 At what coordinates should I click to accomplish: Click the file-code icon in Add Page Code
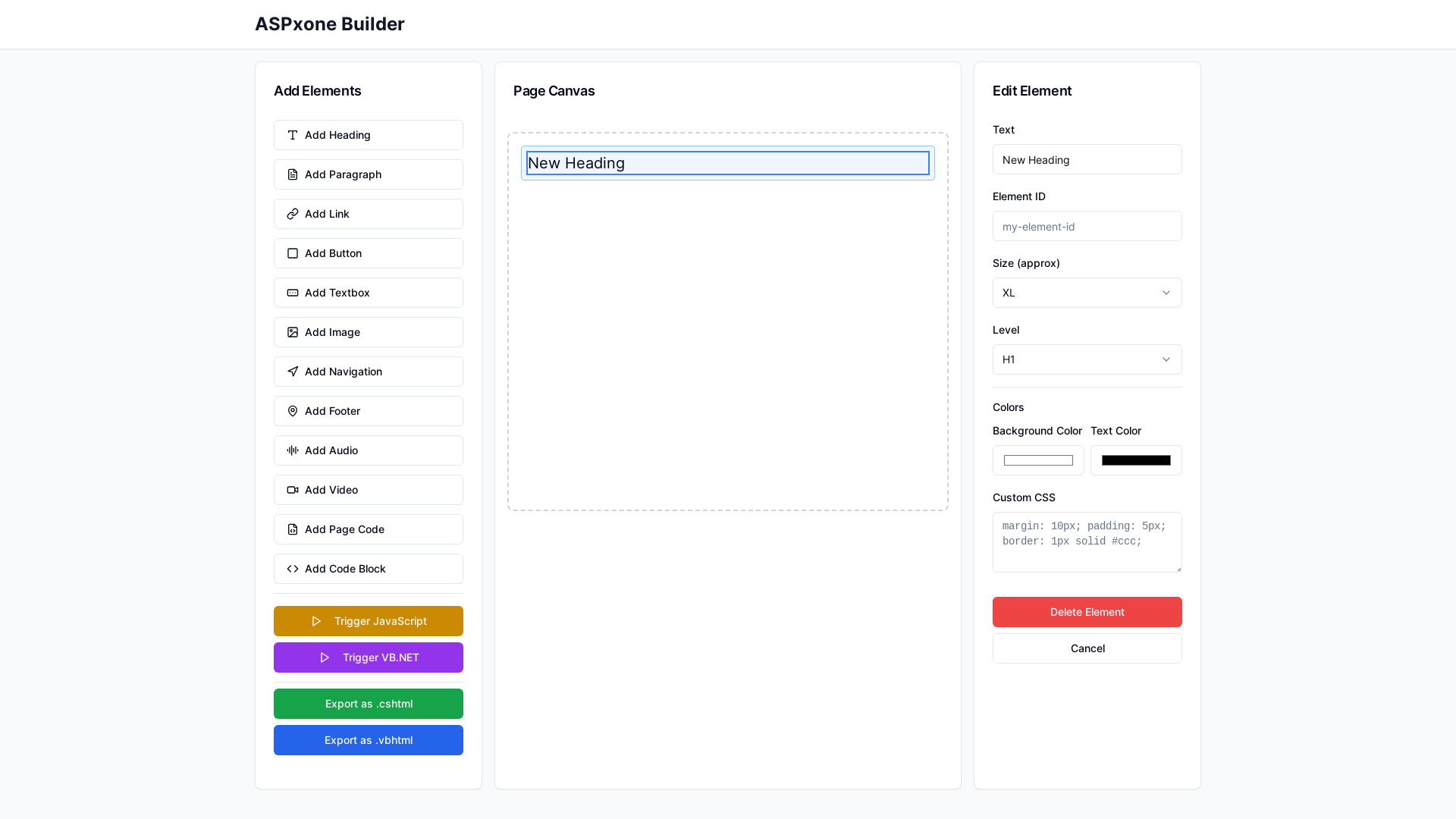293,529
